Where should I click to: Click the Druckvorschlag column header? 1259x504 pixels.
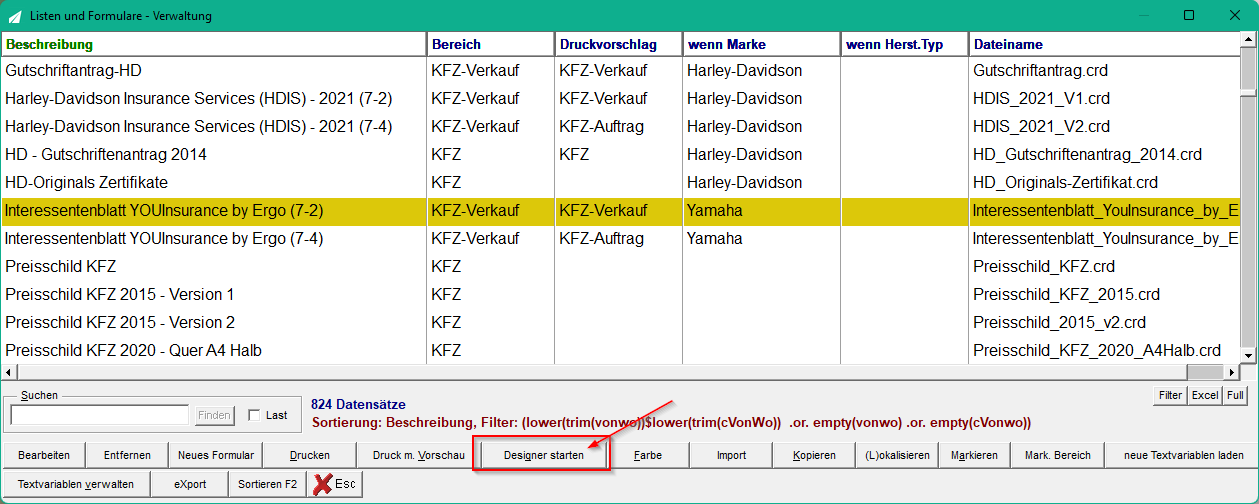[x=618, y=44]
